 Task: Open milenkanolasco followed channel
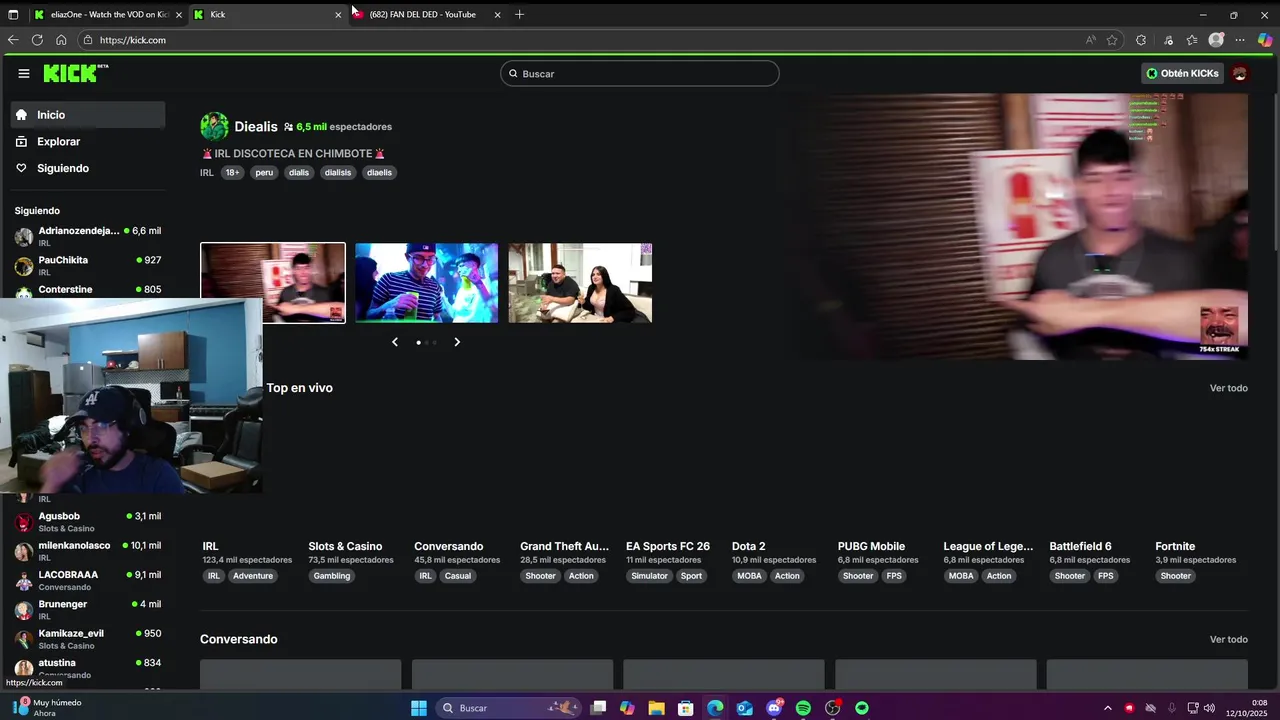[88, 551]
